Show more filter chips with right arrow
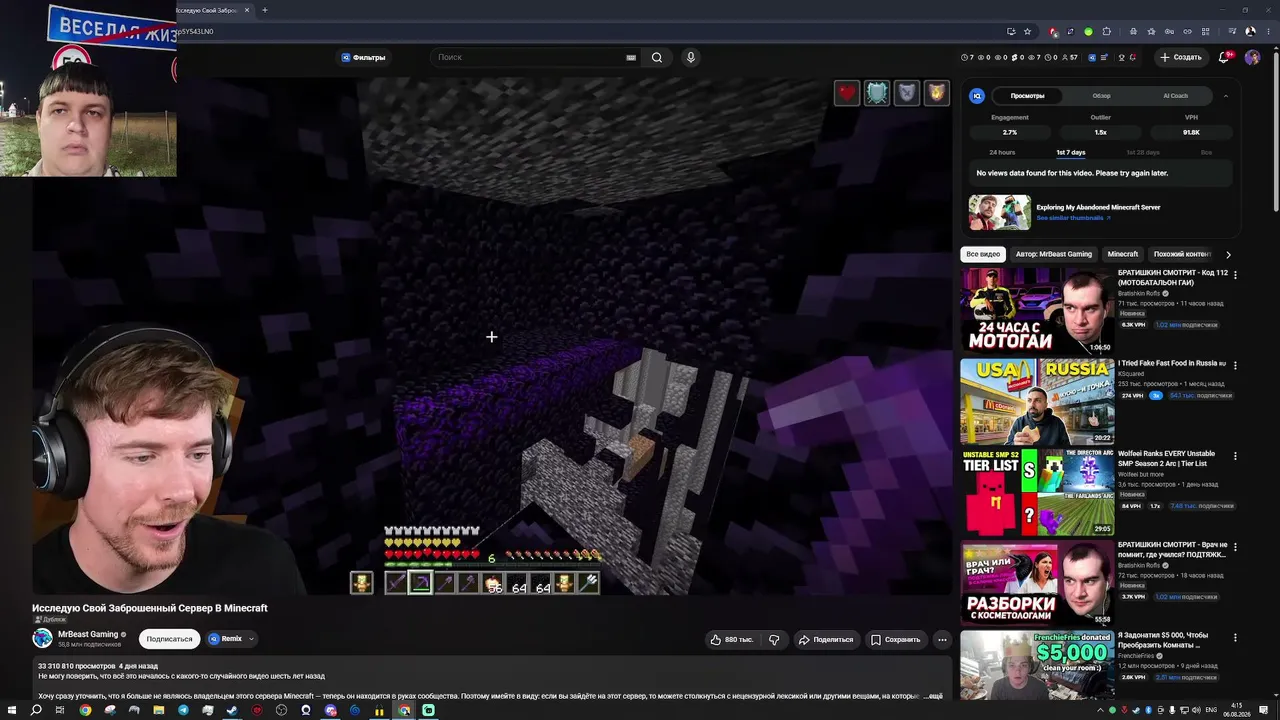Image resolution: width=1280 pixels, height=720 pixels. coord(1228,254)
